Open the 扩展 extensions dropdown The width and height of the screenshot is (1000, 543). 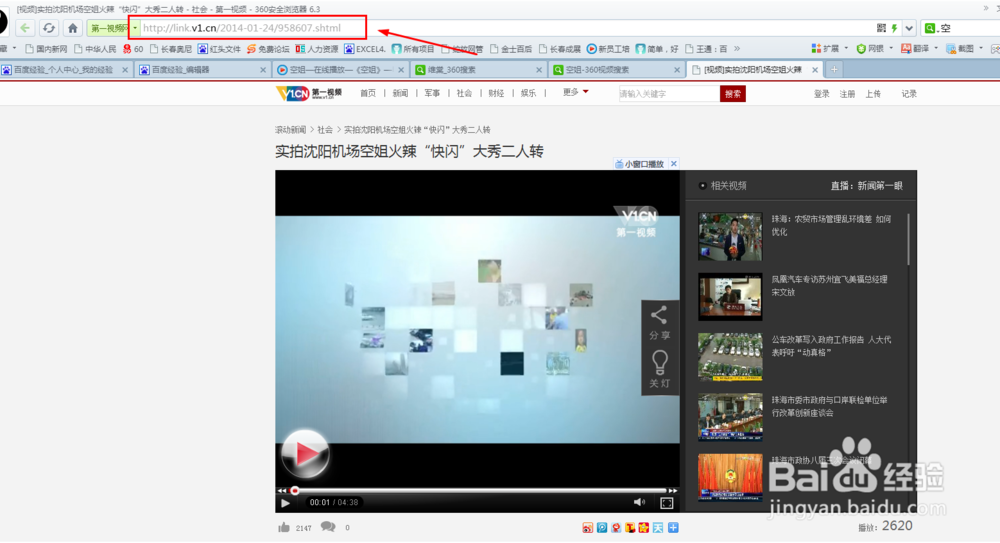829,48
